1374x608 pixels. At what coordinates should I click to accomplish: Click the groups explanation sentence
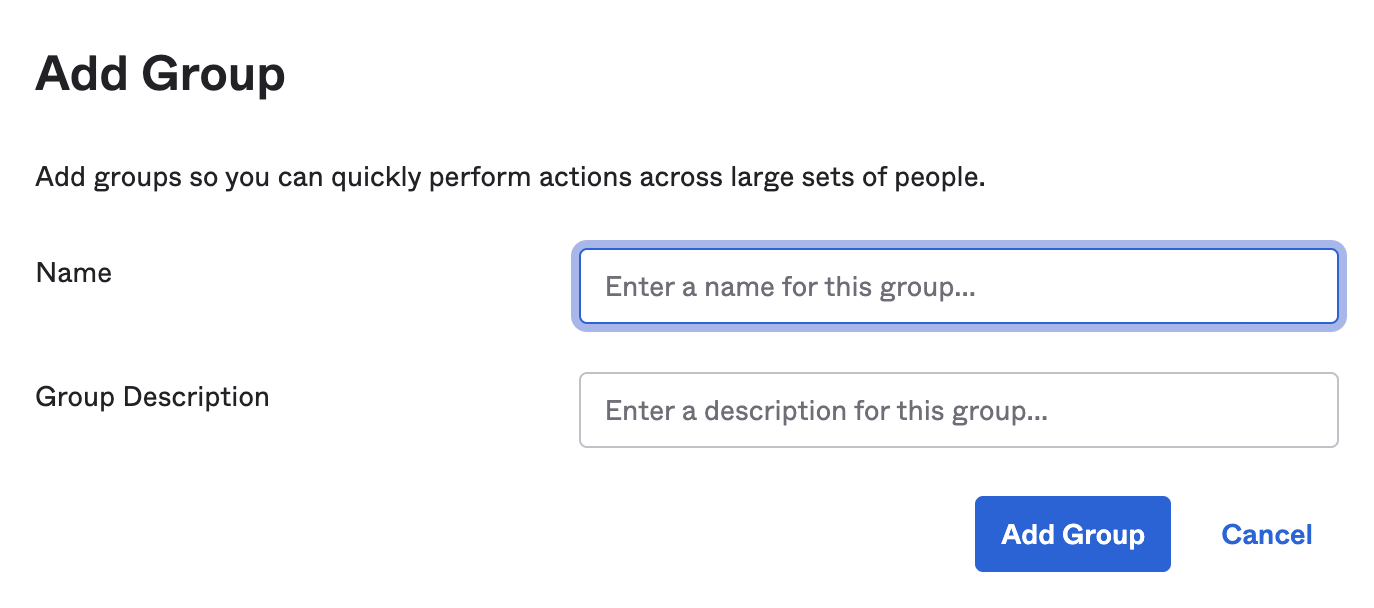click(510, 179)
